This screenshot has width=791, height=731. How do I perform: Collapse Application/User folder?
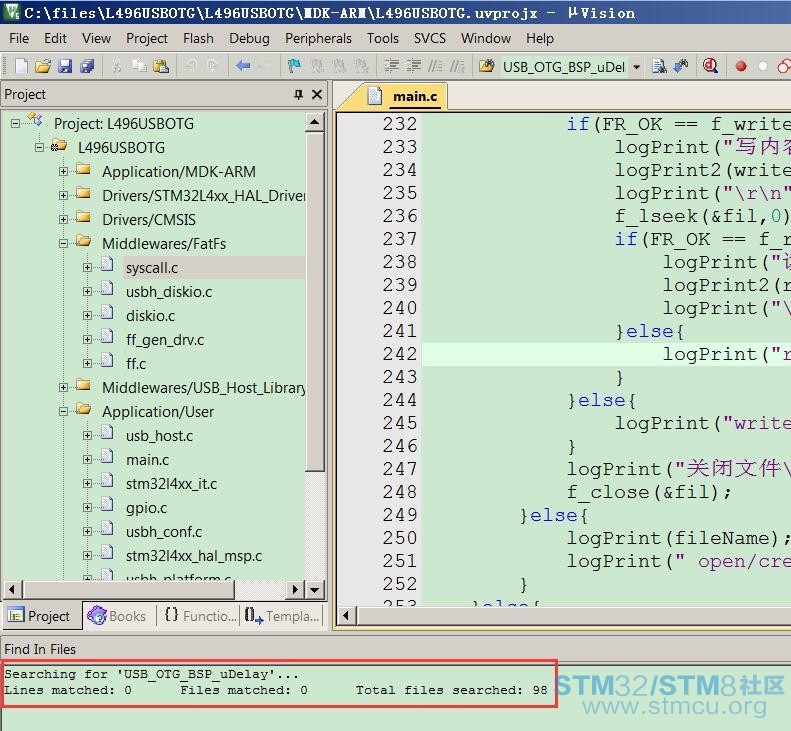pos(63,412)
